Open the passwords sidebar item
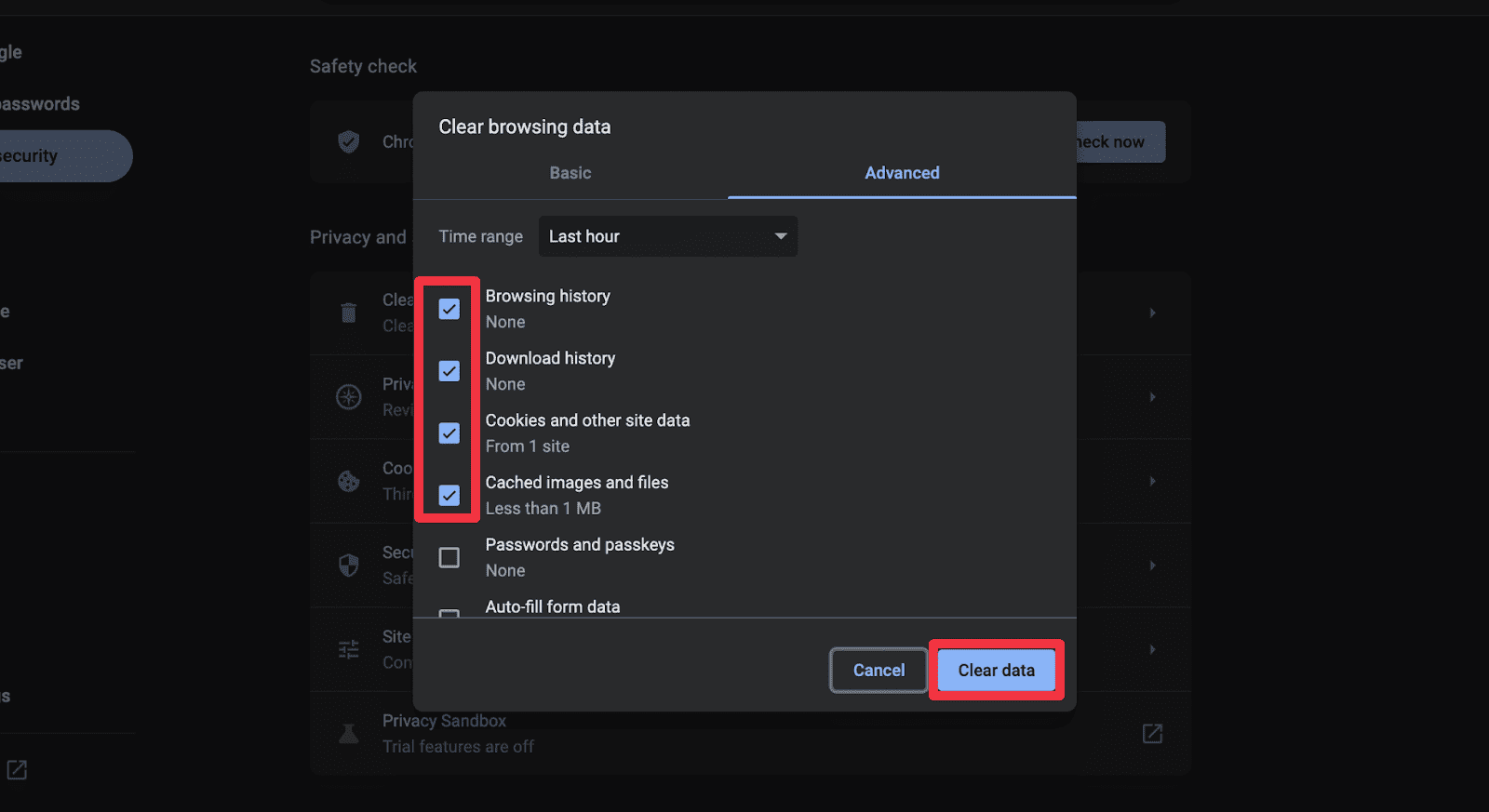The height and width of the screenshot is (812, 1489). click(x=40, y=104)
